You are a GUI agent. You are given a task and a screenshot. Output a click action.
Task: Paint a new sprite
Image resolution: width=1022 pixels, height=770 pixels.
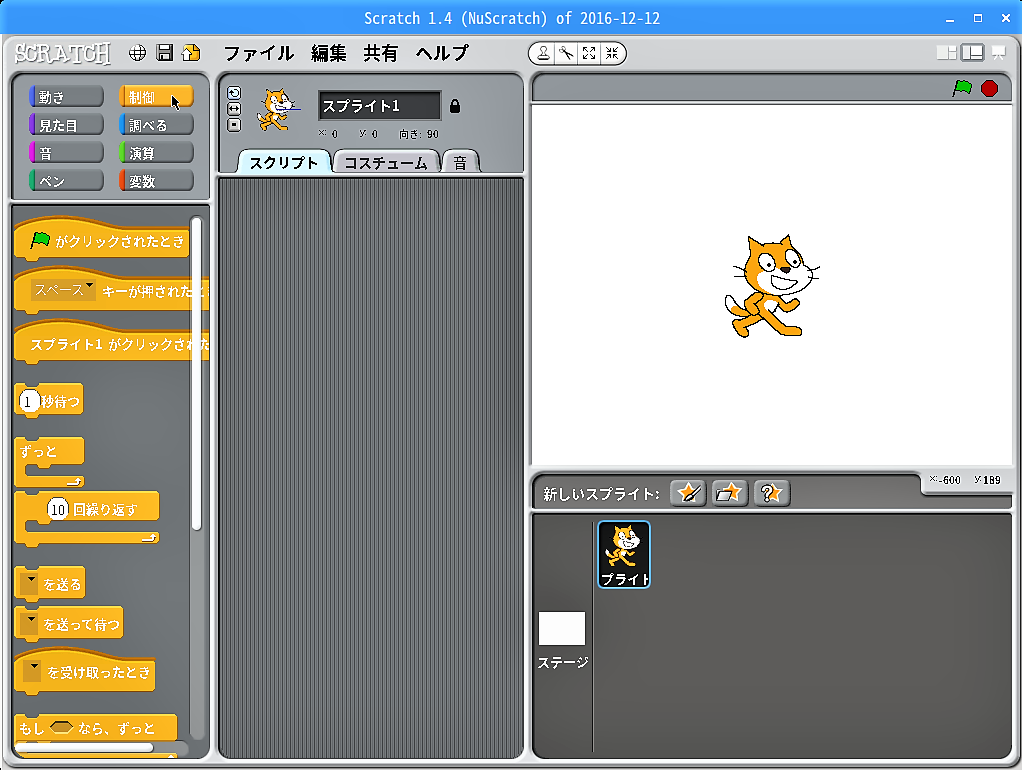[x=688, y=493]
